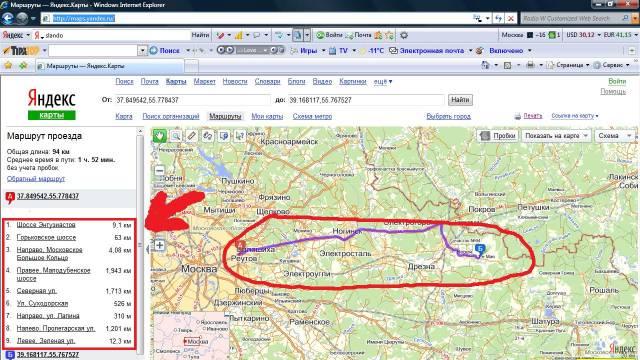Click the Яндекс Карты logo
The width and height of the screenshot is (640, 360).
(51, 104)
